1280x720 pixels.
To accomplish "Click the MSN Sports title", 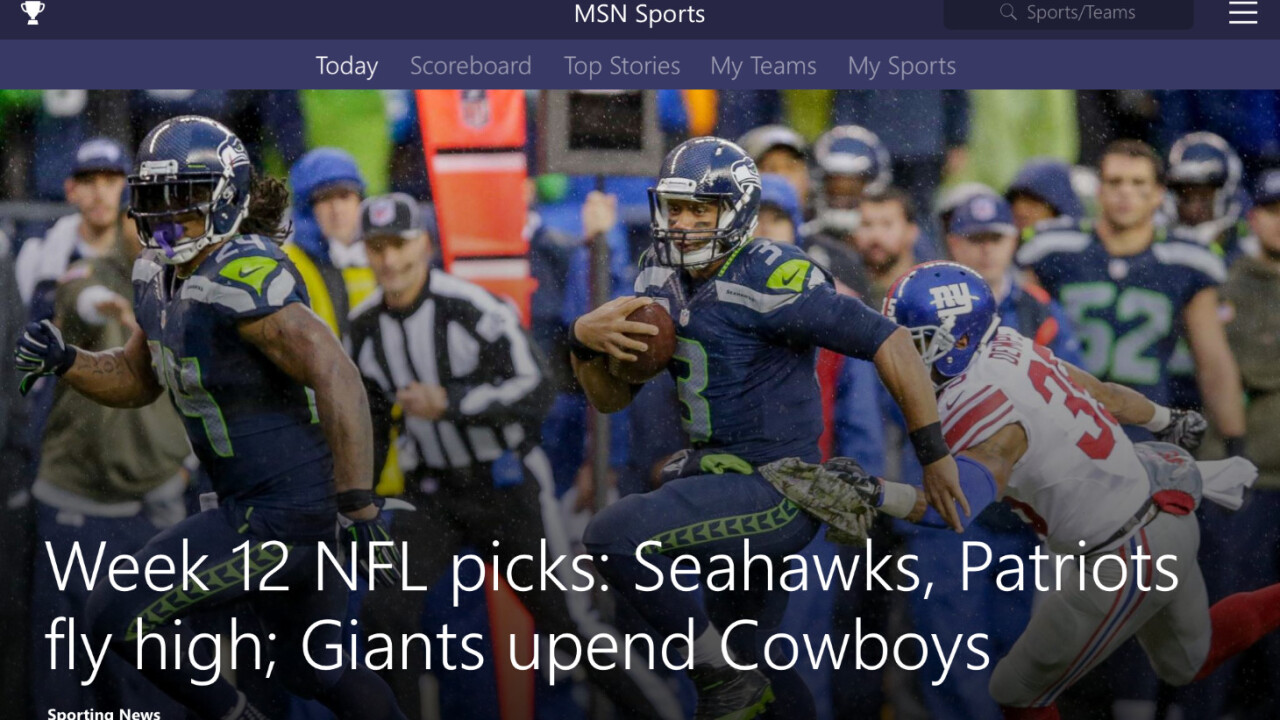I will (640, 15).
